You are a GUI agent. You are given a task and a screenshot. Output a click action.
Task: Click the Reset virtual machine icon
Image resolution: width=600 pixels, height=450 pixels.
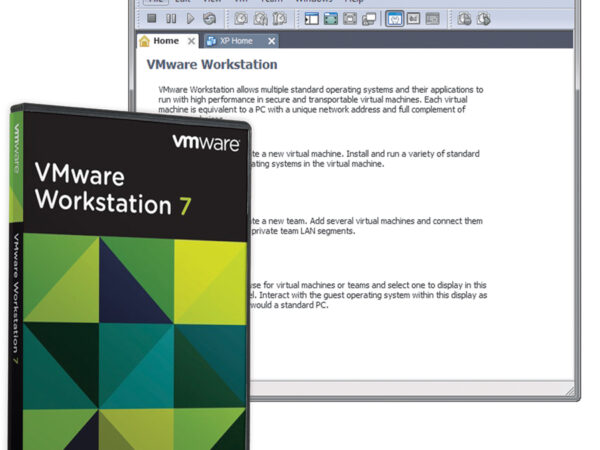(209, 18)
